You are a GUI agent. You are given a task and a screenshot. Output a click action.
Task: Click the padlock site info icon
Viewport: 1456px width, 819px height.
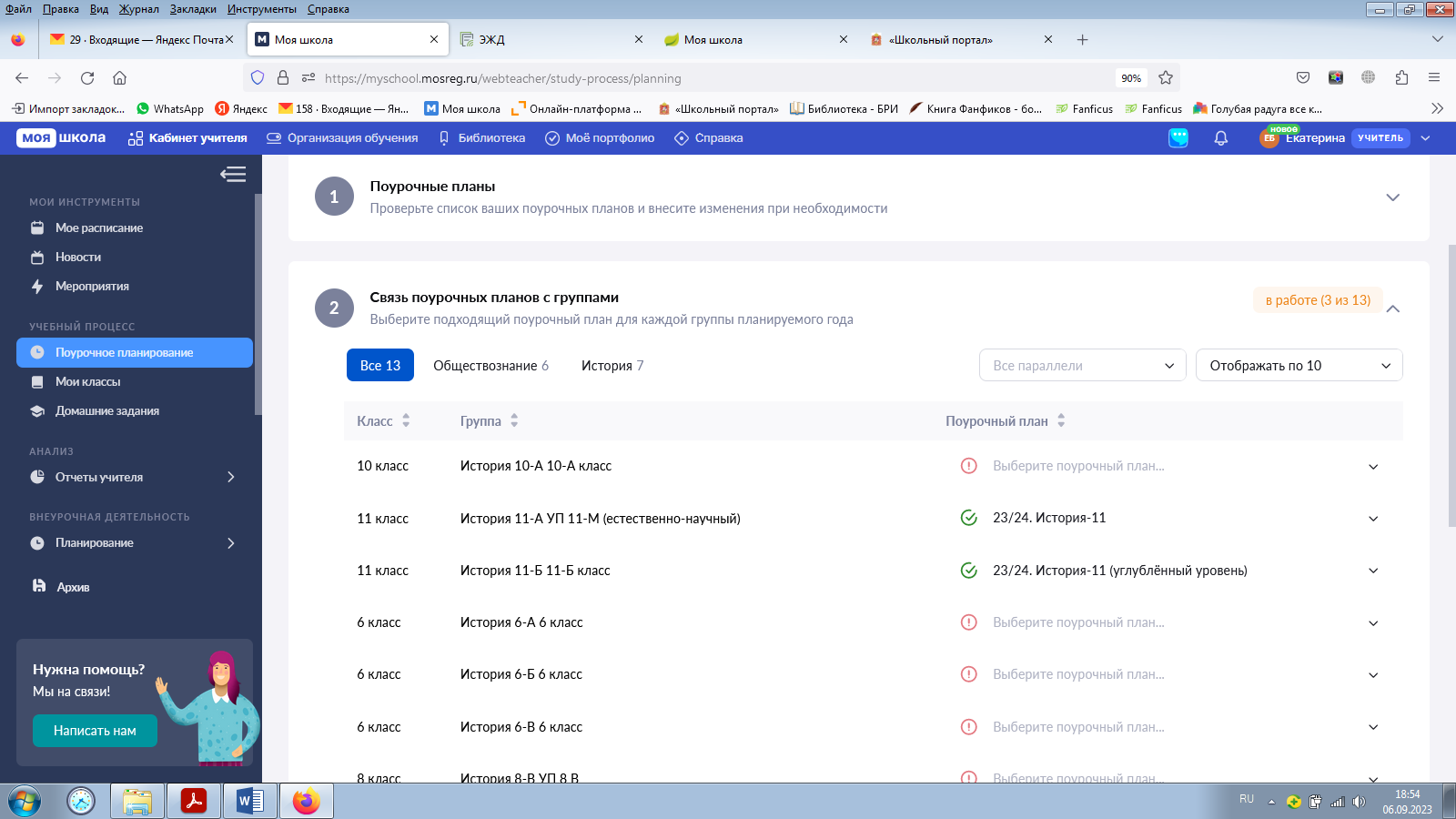283,78
